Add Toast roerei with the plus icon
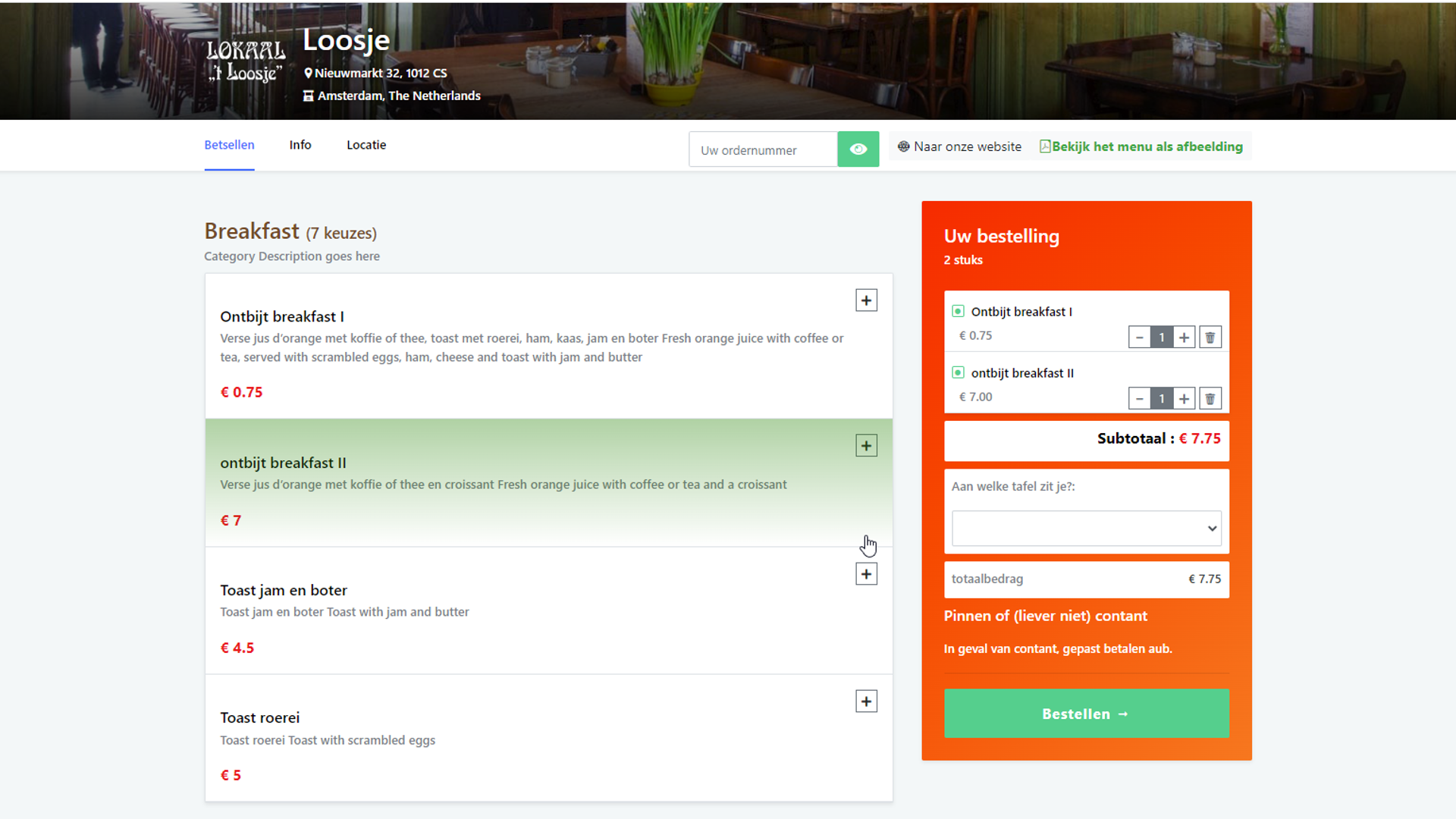This screenshot has width=1456, height=819. 866,701
